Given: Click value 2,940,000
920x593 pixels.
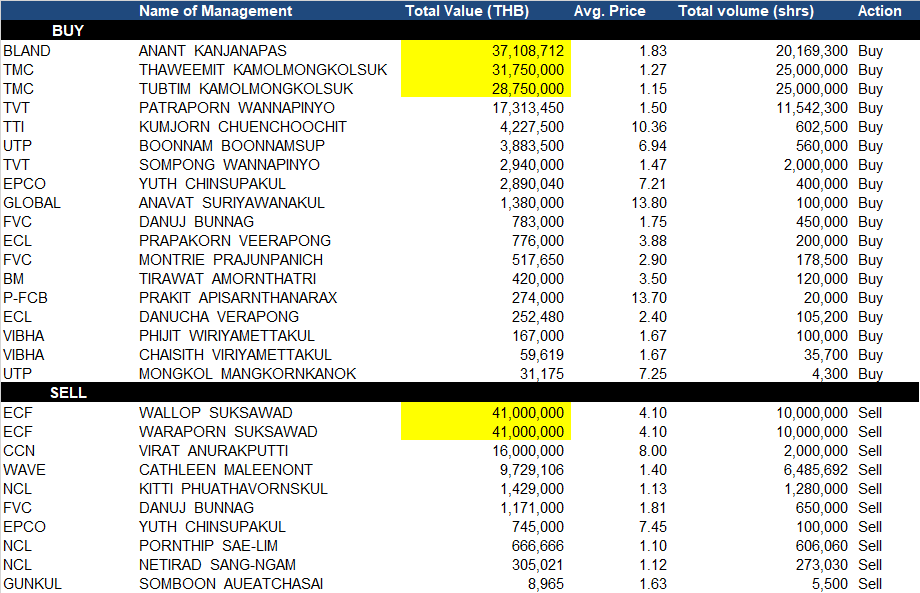Looking at the screenshot, I should (532, 165).
